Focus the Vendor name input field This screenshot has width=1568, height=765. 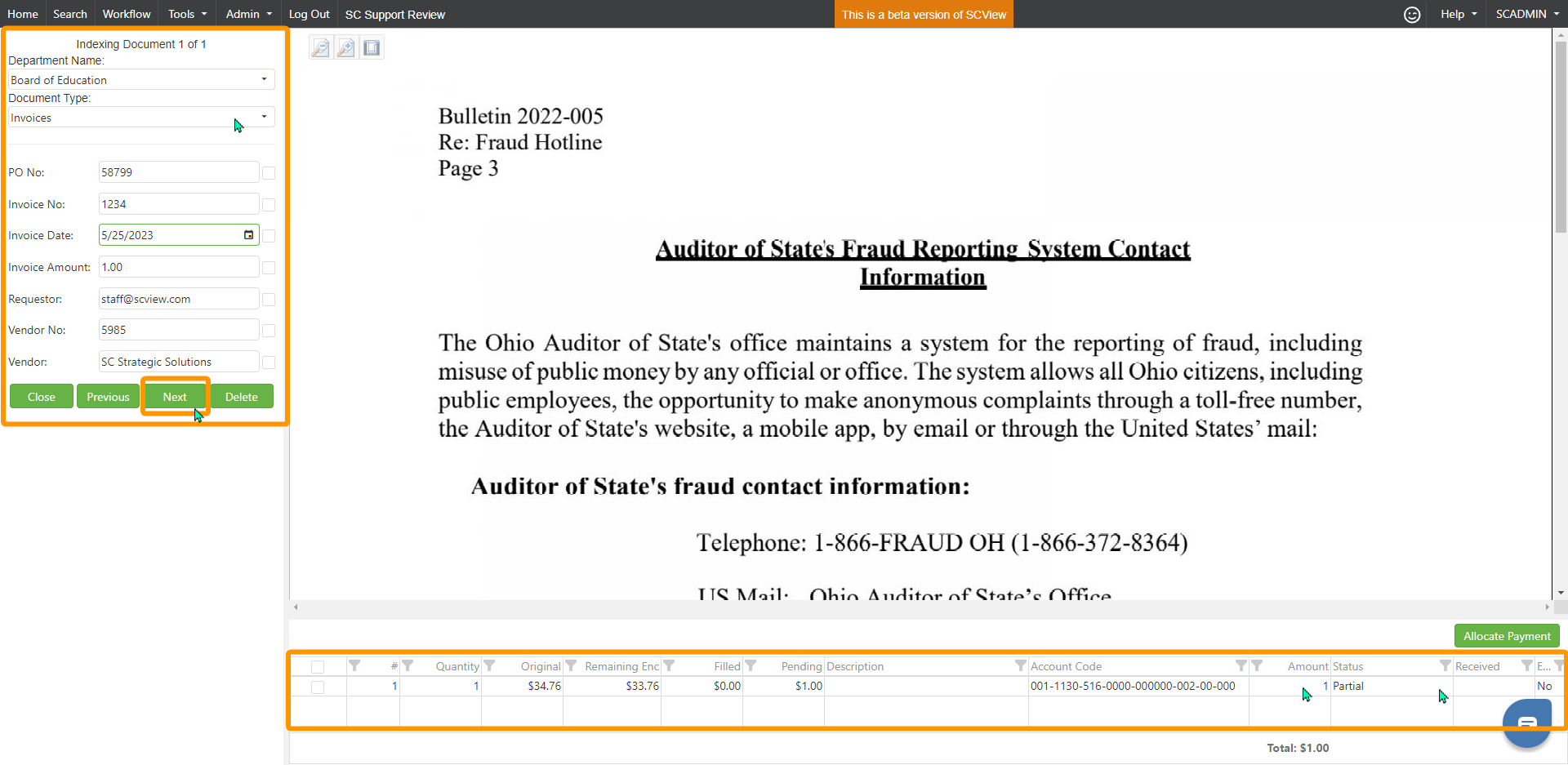[x=179, y=362]
